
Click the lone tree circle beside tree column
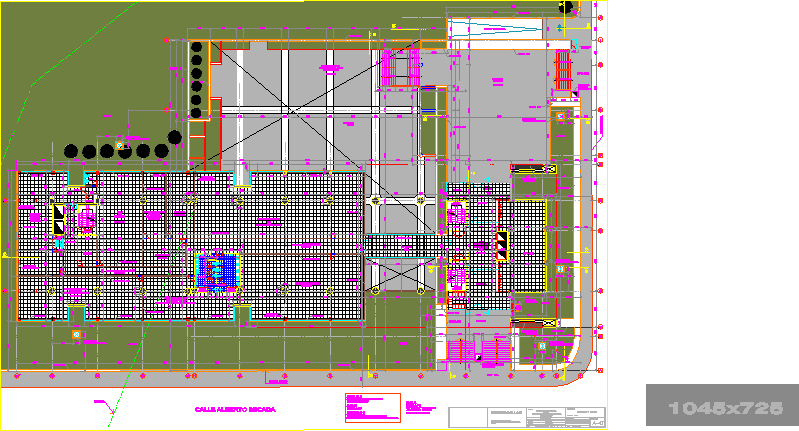175,136
